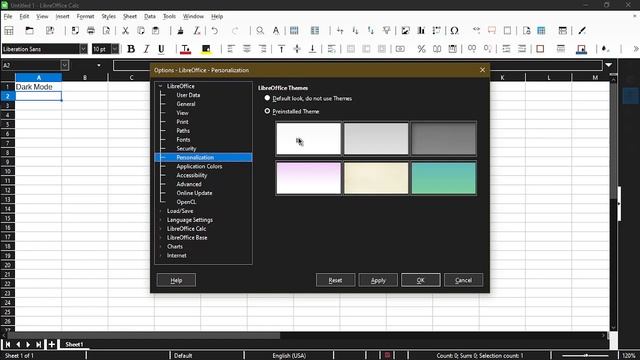
Task: Choose the white preinstalled theme swatch
Action: click(309, 139)
